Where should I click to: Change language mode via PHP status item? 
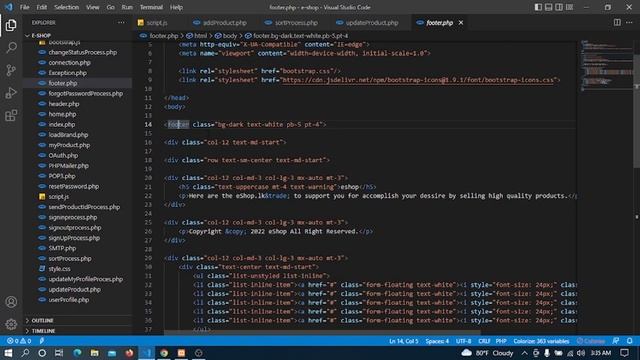point(501,341)
